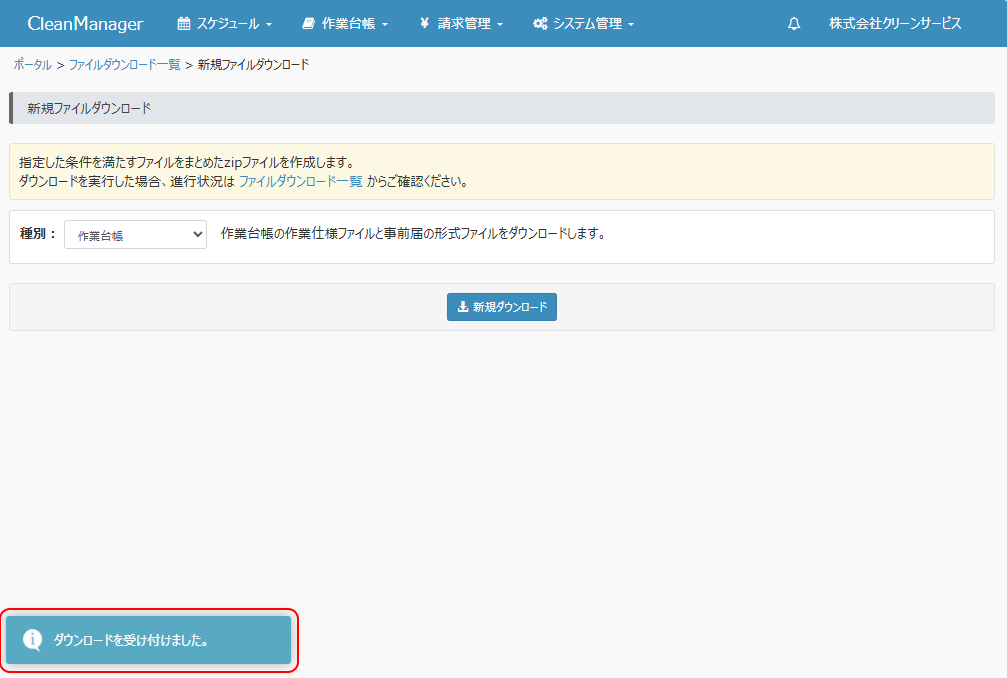
Task: Expand the システム管理 dropdown caret
Action: click(x=631, y=25)
